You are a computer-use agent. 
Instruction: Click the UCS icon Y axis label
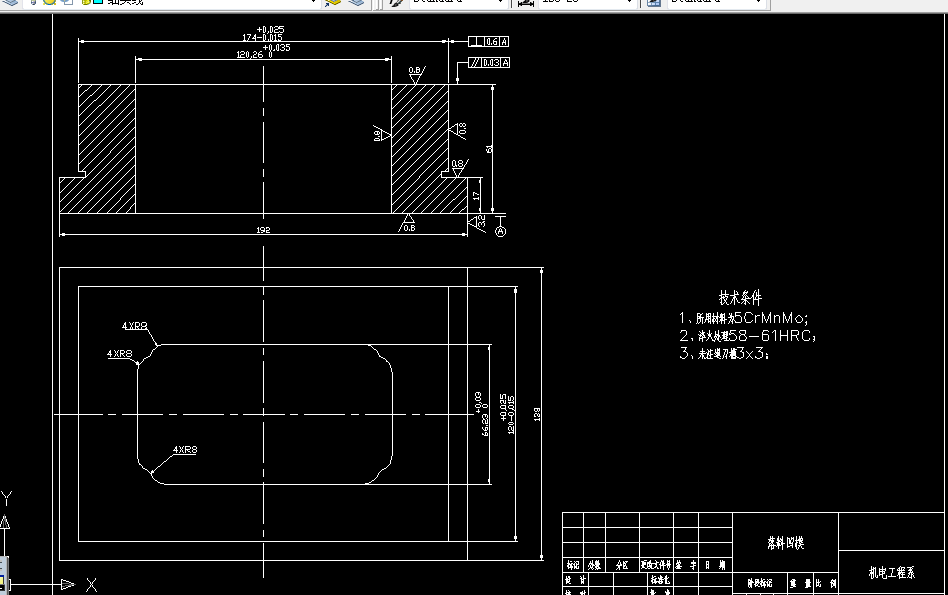pos(6,498)
